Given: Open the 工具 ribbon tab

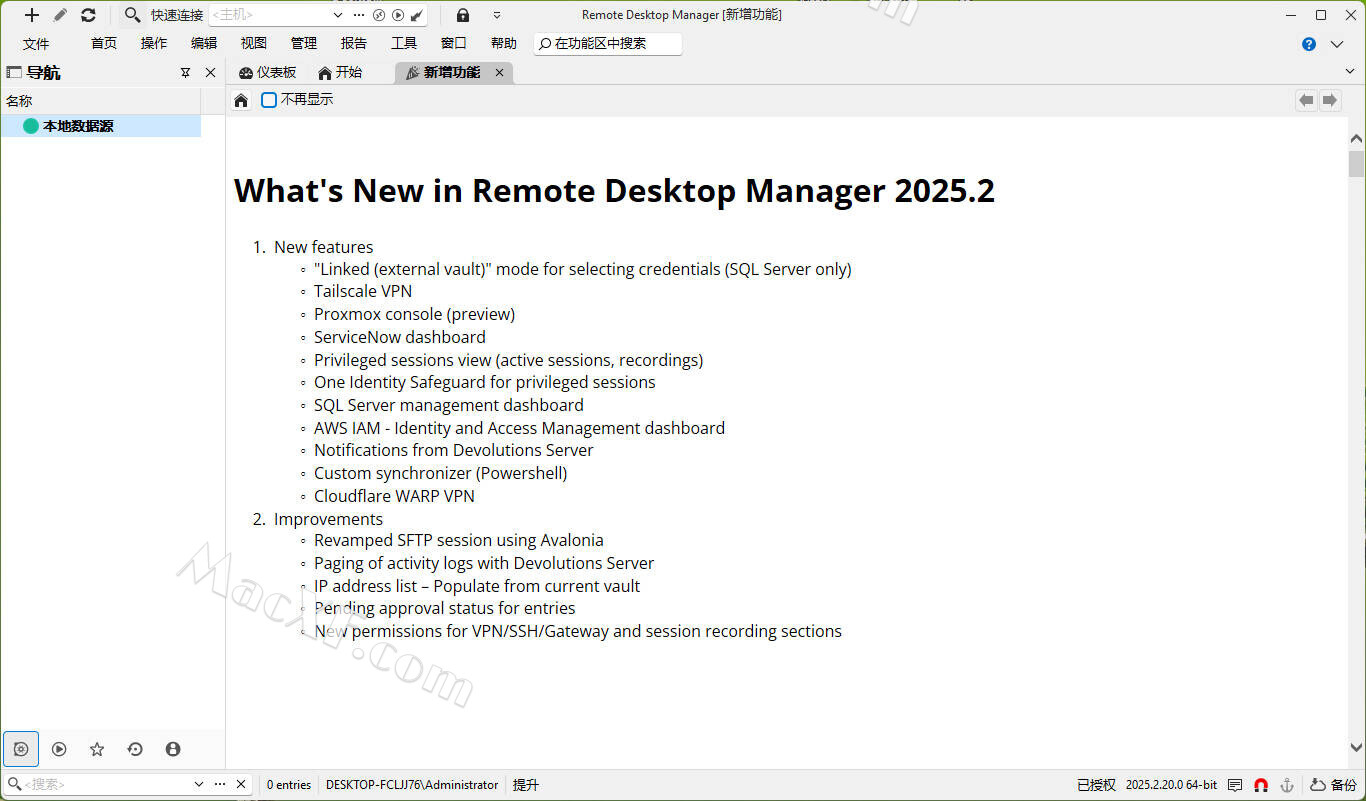Looking at the screenshot, I should tap(404, 43).
